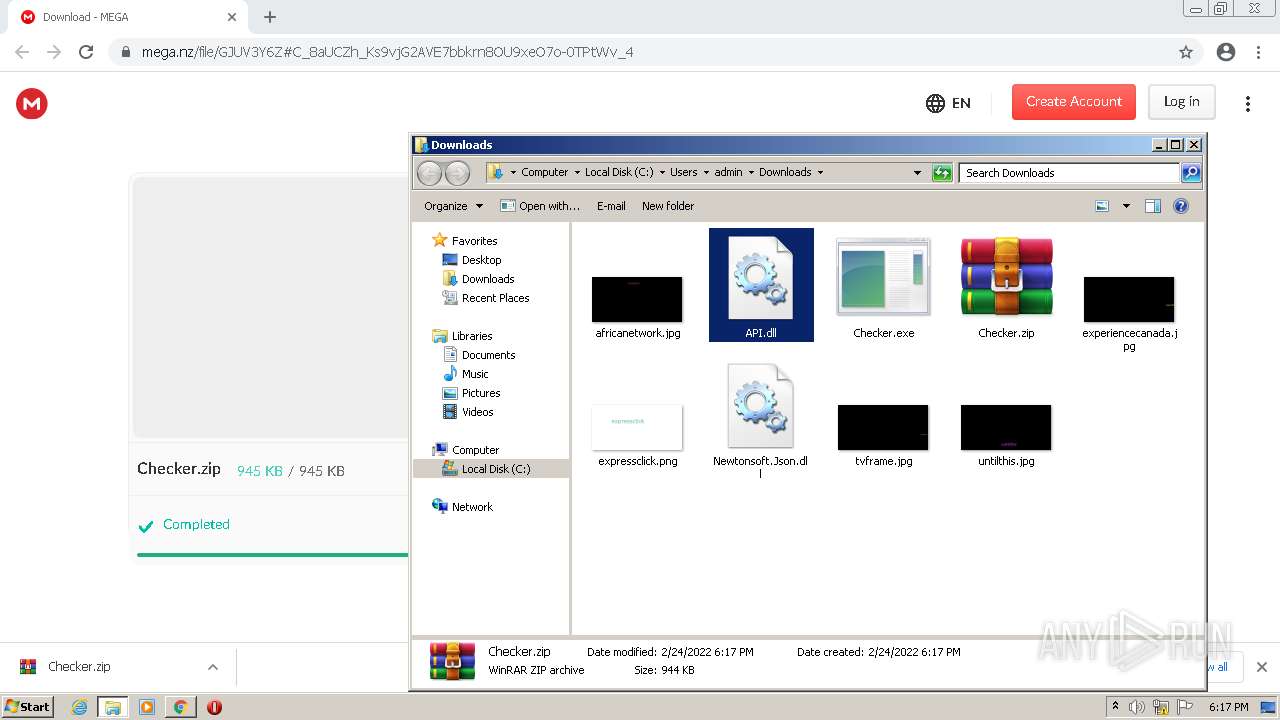Open Pictures library
Viewport: 1280px width, 720px height.
coord(481,393)
